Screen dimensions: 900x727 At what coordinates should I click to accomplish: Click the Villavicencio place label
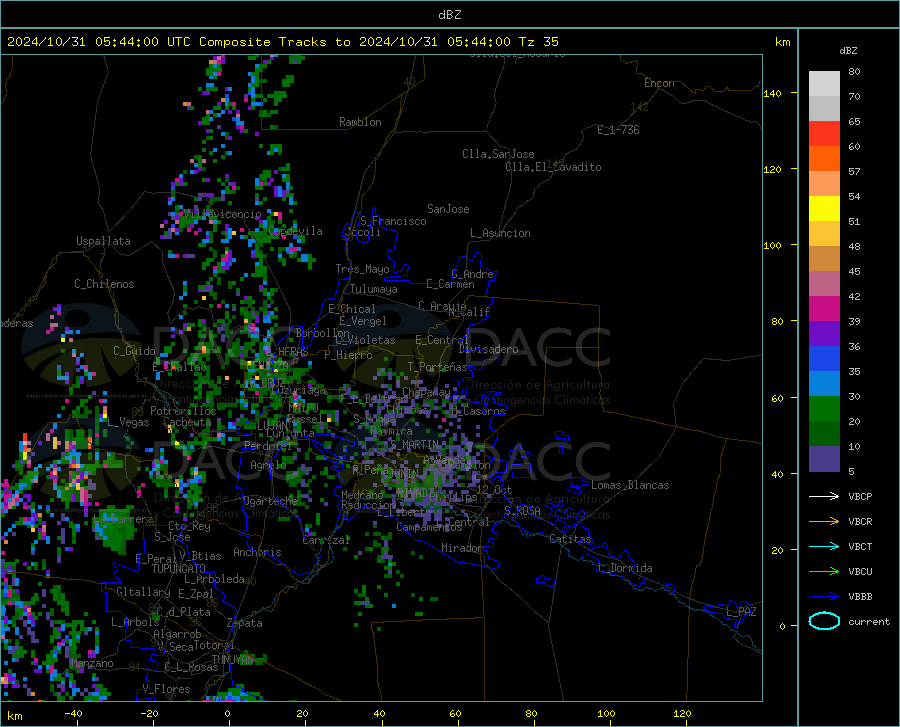[x=222, y=214]
